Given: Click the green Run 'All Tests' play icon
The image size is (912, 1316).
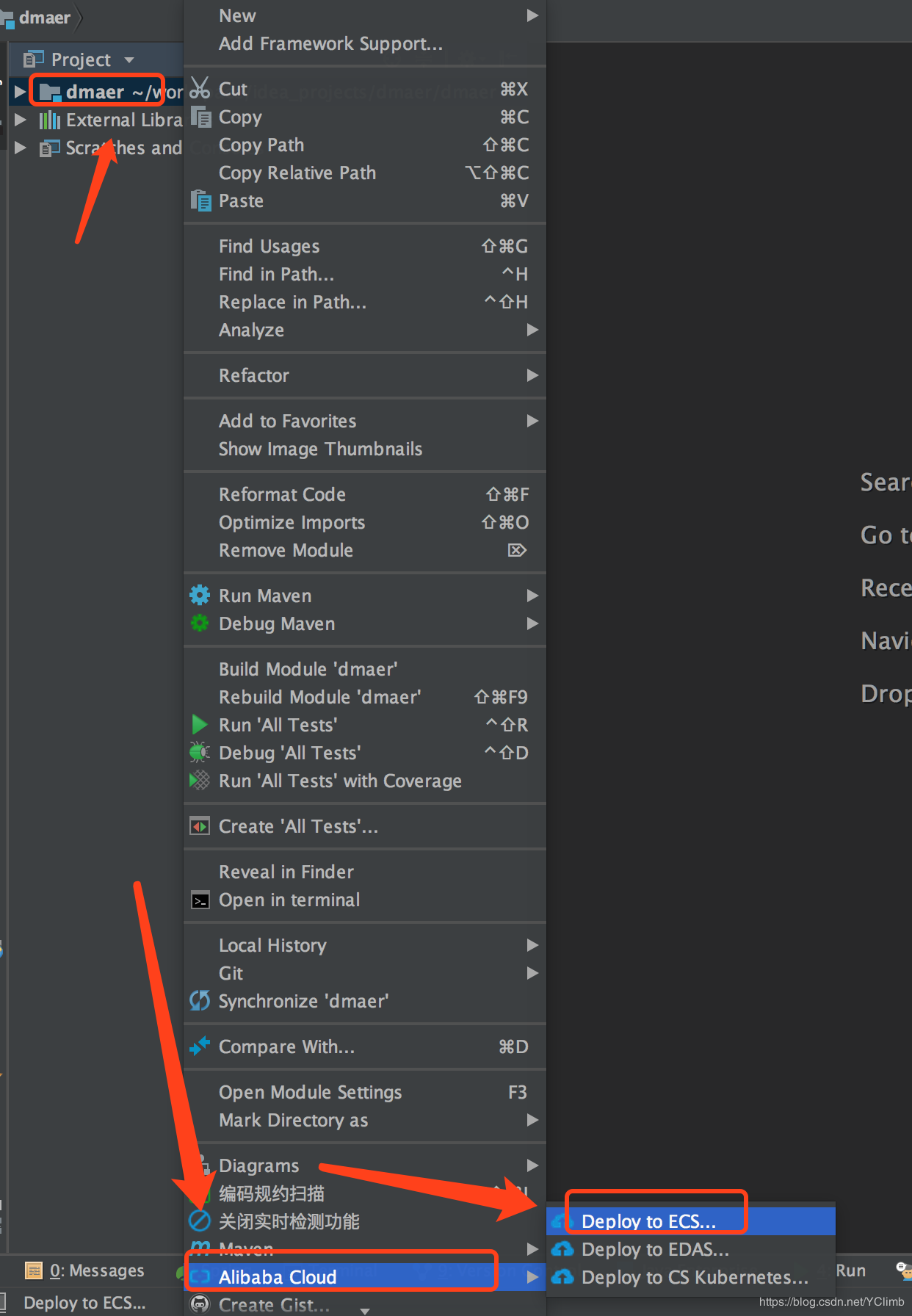Looking at the screenshot, I should 199,725.
